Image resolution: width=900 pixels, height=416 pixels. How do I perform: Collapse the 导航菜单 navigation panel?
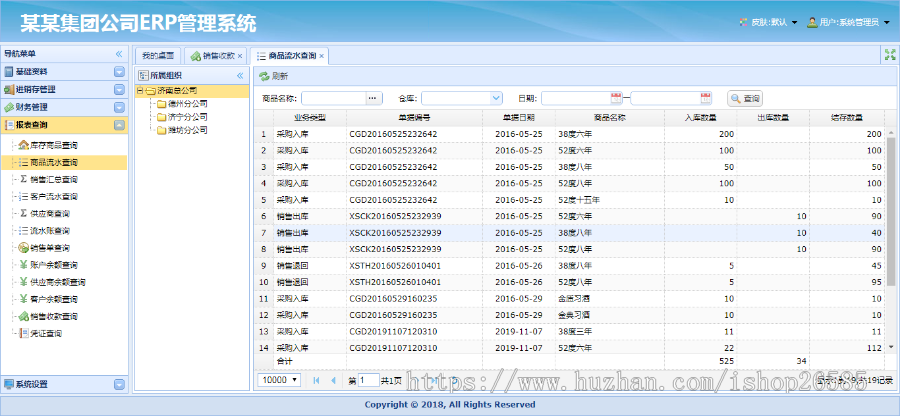pyautogui.click(x=119, y=53)
